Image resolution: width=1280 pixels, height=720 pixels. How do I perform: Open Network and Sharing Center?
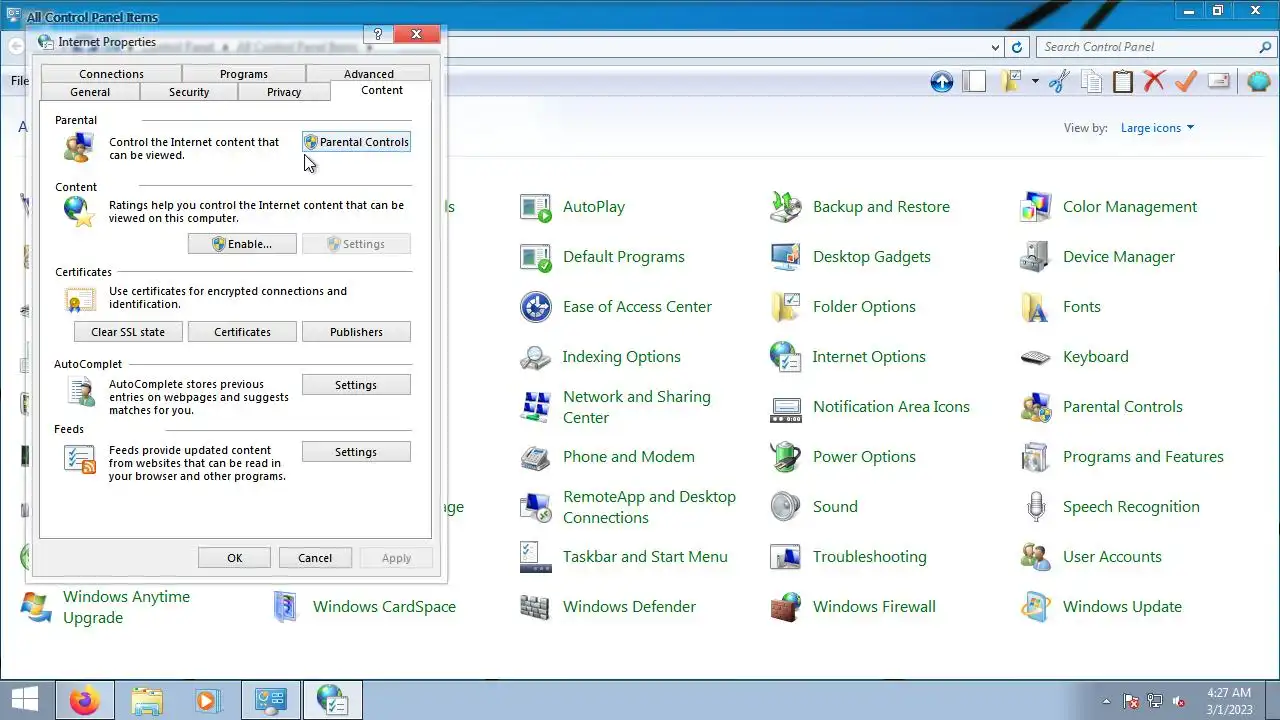click(615, 407)
